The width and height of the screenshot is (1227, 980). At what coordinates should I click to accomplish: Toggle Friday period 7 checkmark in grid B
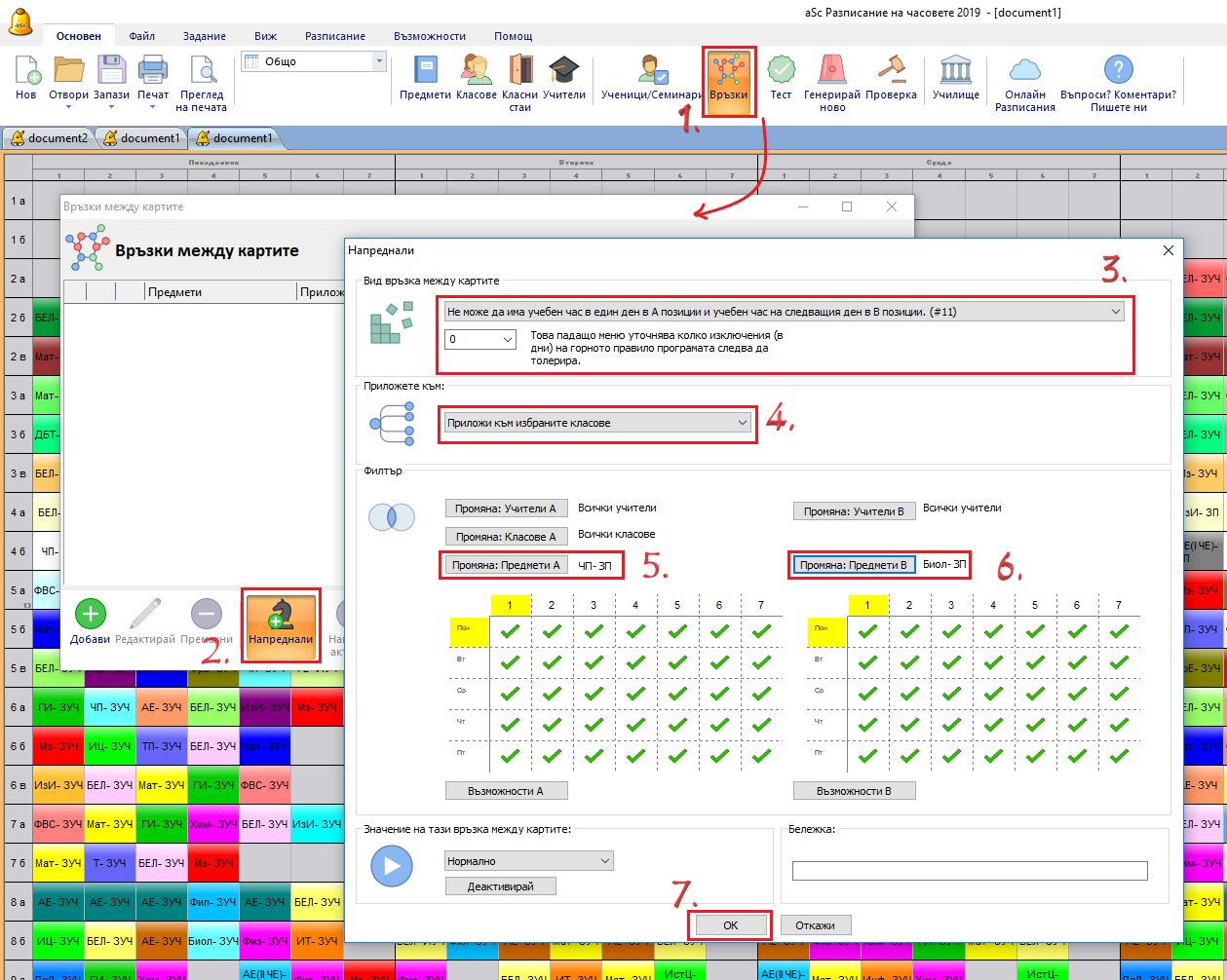(x=1119, y=755)
